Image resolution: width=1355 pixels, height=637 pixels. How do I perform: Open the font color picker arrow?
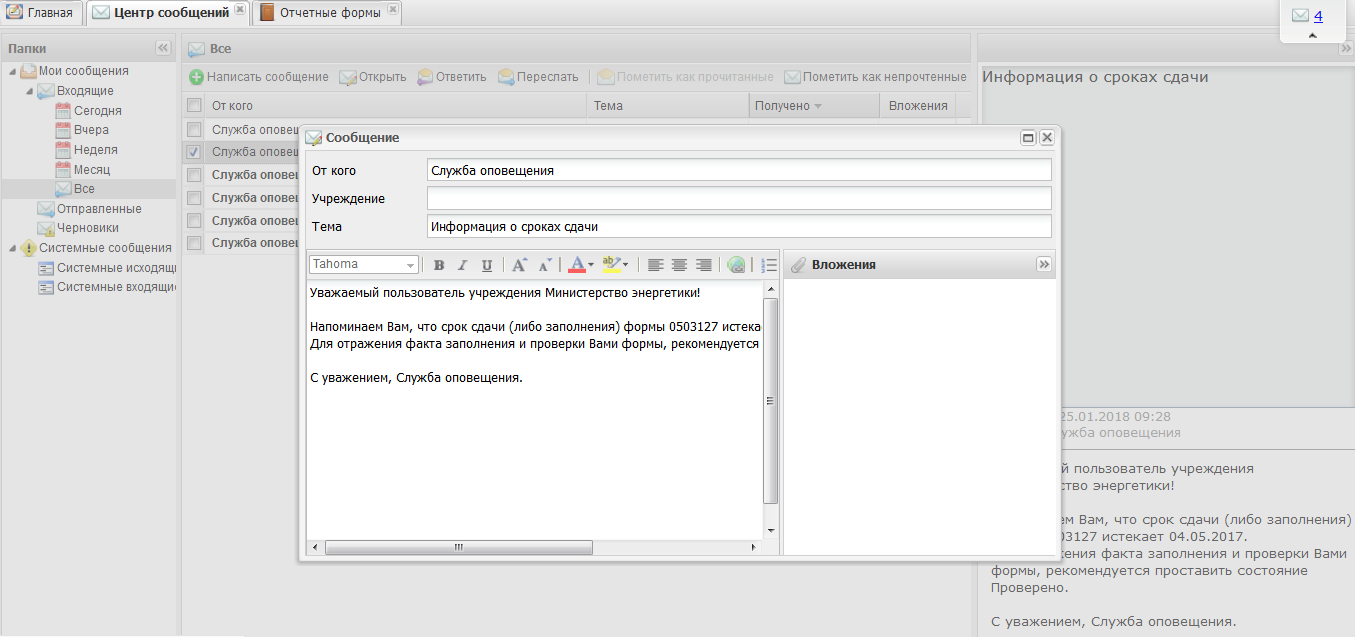pyautogui.click(x=591, y=265)
